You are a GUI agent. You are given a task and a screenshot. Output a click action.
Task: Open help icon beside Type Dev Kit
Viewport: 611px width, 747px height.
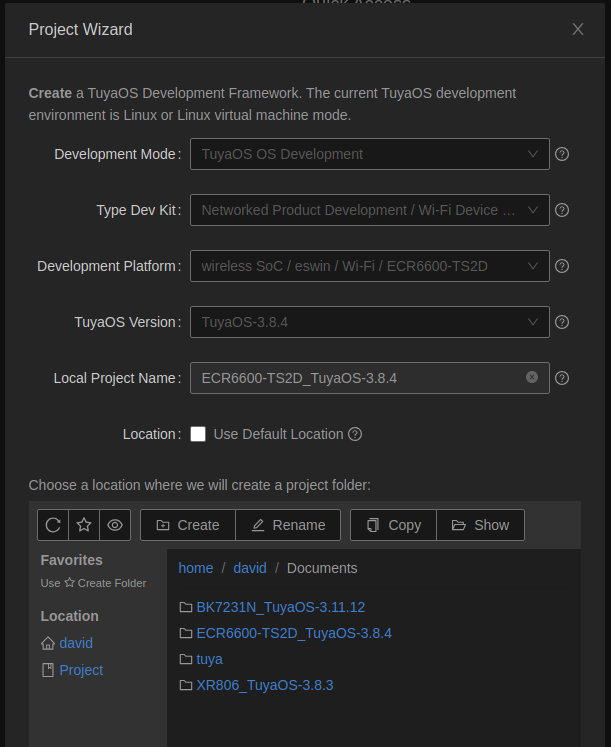(562, 210)
